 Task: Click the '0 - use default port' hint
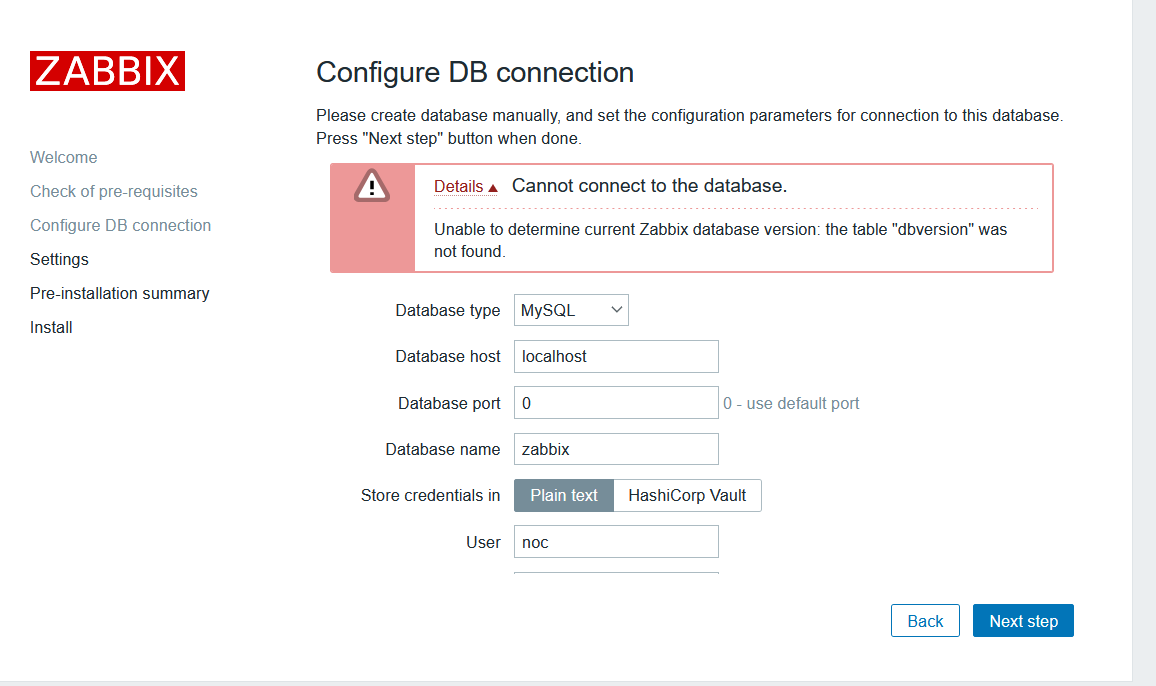pyautogui.click(x=791, y=403)
